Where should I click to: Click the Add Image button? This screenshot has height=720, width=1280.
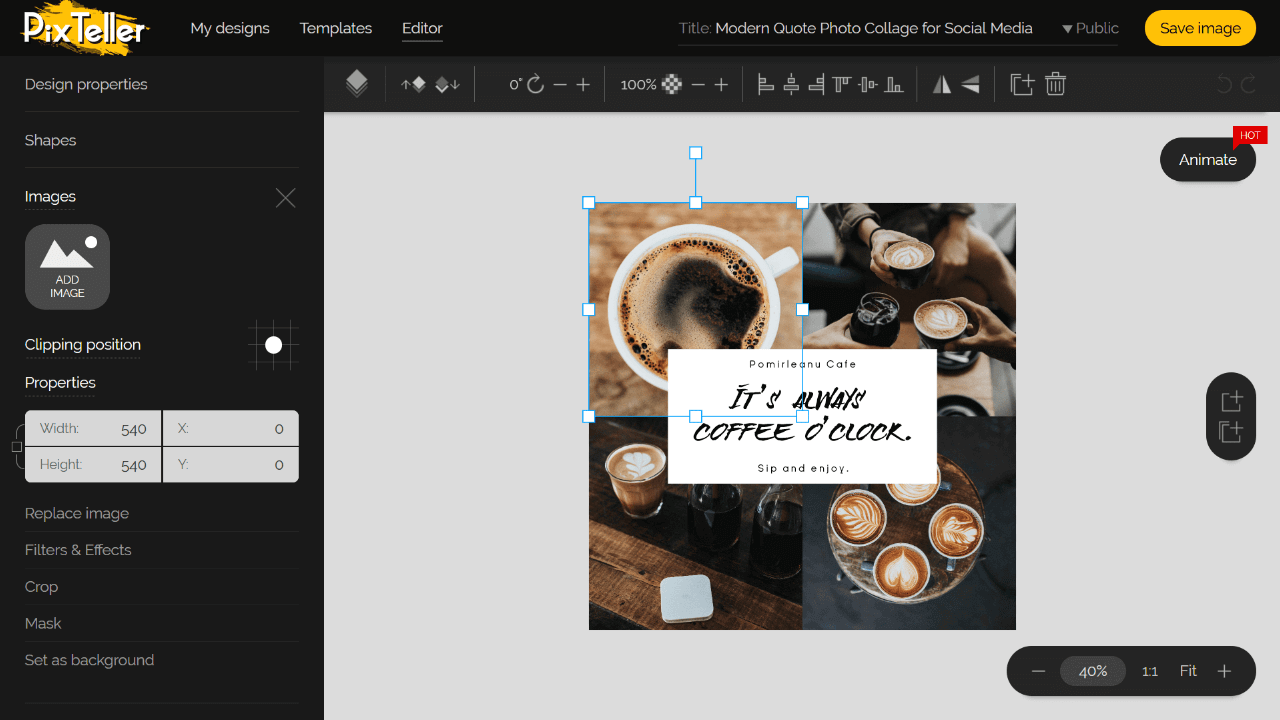tap(67, 267)
